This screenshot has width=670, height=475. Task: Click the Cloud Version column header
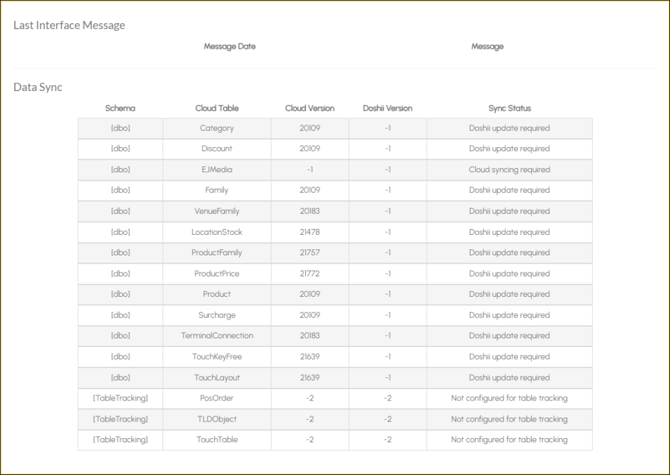(310, 108)
